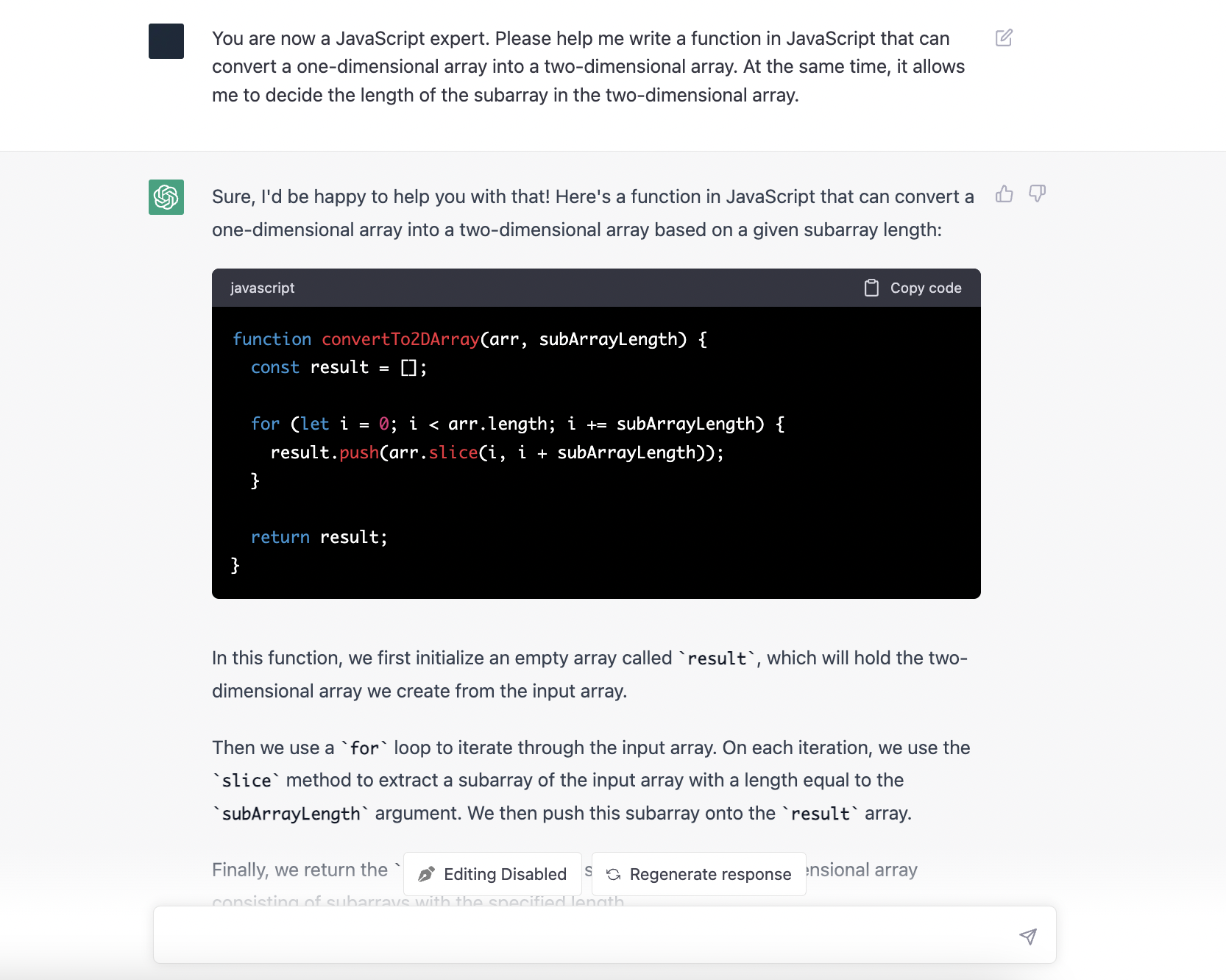Screen dimensions: 1226x980
Task: Click the clipboard icon in code header
Action: click(871, 288)
